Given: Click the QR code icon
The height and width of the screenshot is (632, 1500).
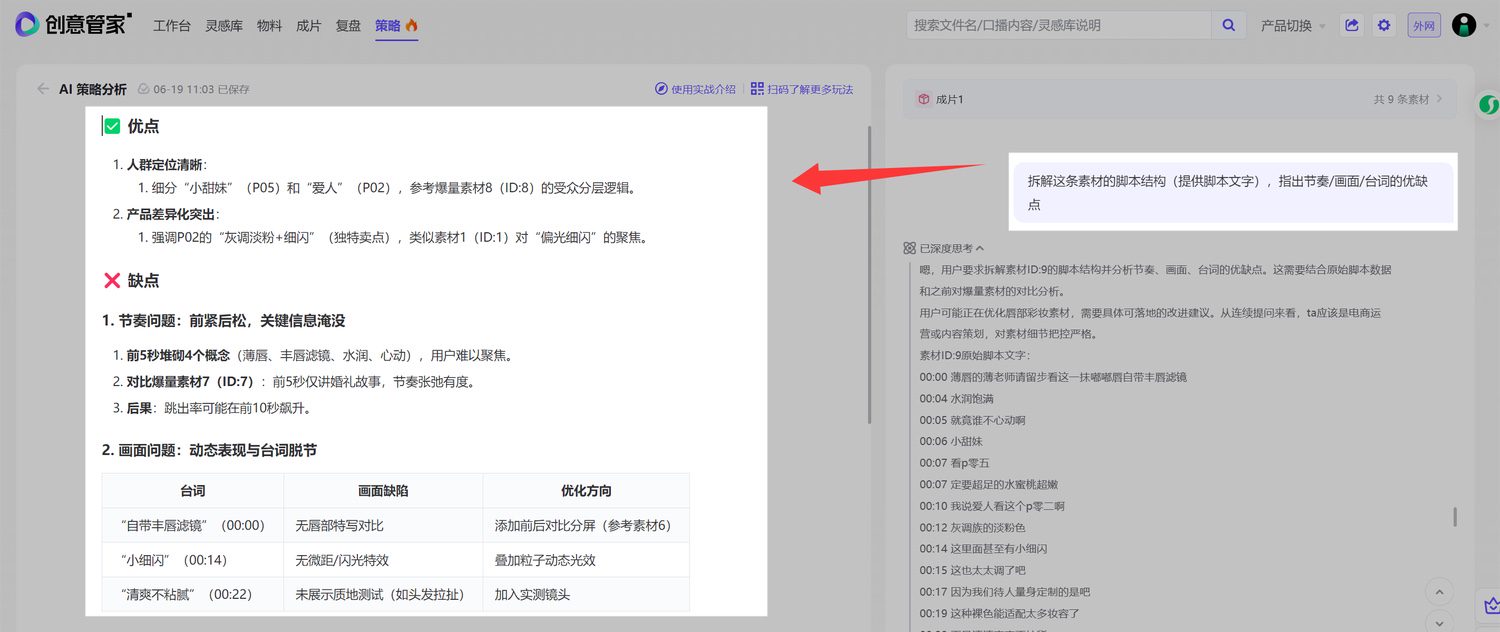Looking at the screenshot, I should pyautogui.click(x=757, y=89).
